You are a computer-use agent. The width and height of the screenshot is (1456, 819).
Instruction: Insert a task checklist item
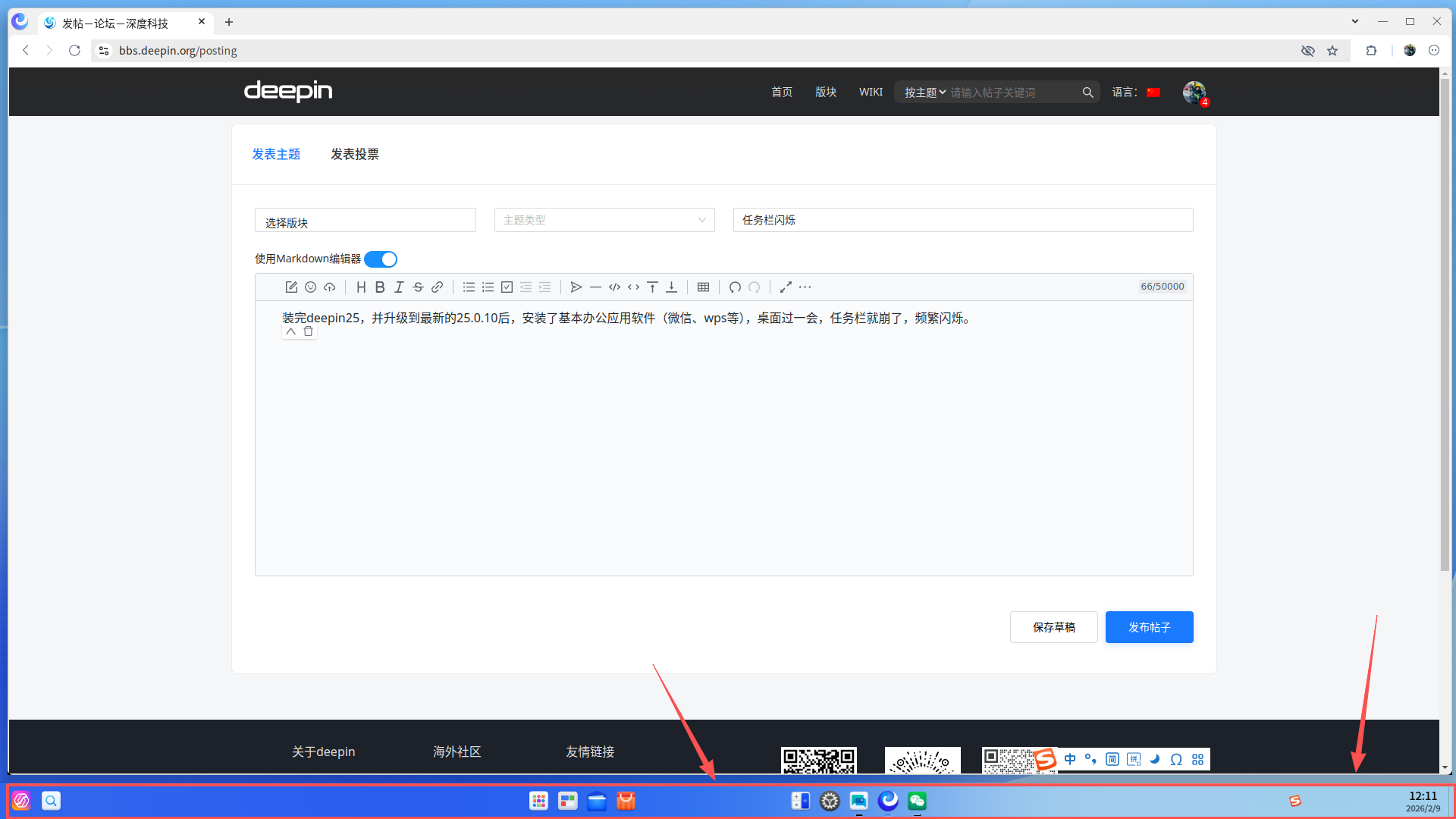[x=507, y=287]
